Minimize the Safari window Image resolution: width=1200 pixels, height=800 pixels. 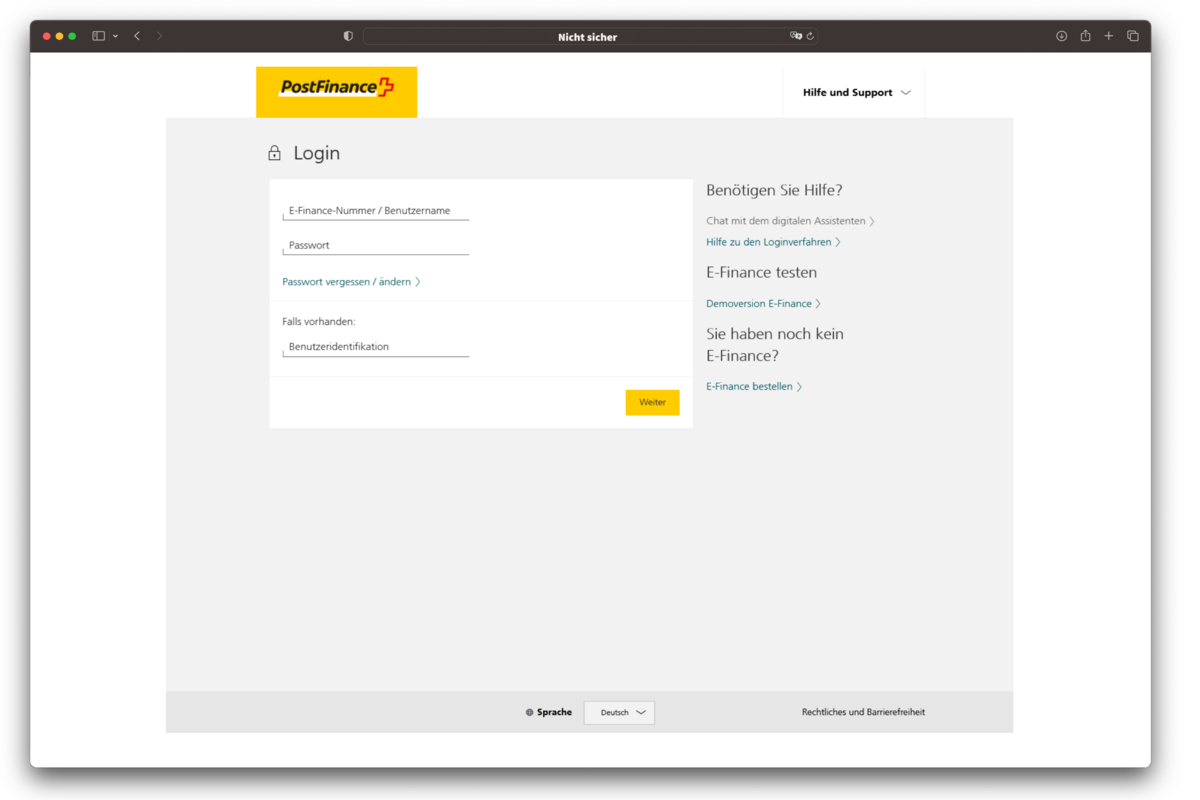[x=59, y=36]
